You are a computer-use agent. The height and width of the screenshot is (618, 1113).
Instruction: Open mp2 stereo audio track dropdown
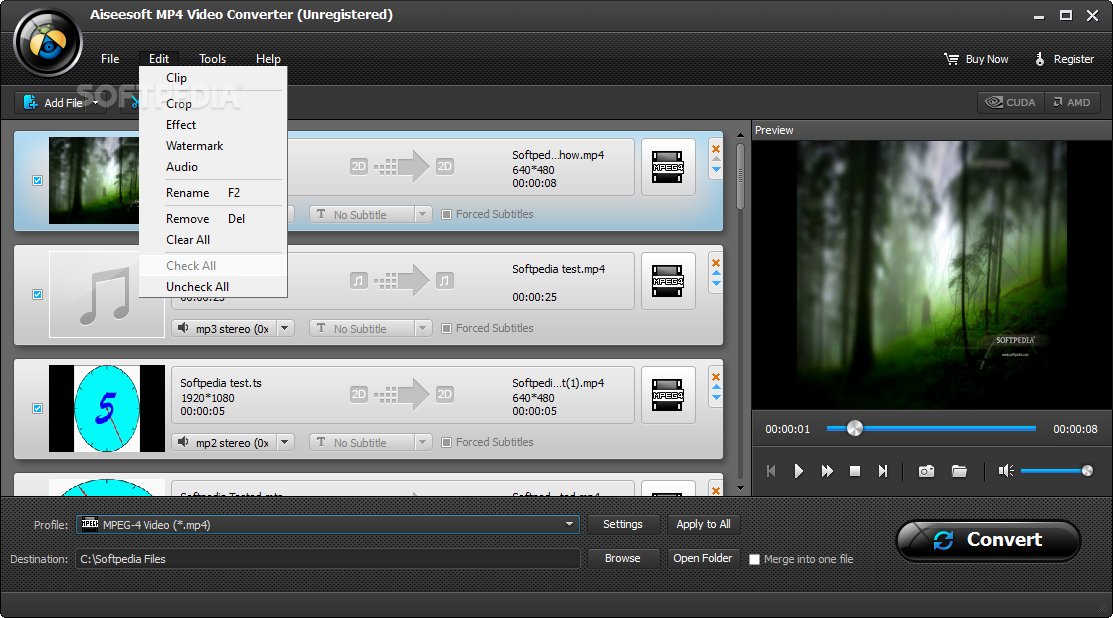pyautogui.click(x=285, y=442)
